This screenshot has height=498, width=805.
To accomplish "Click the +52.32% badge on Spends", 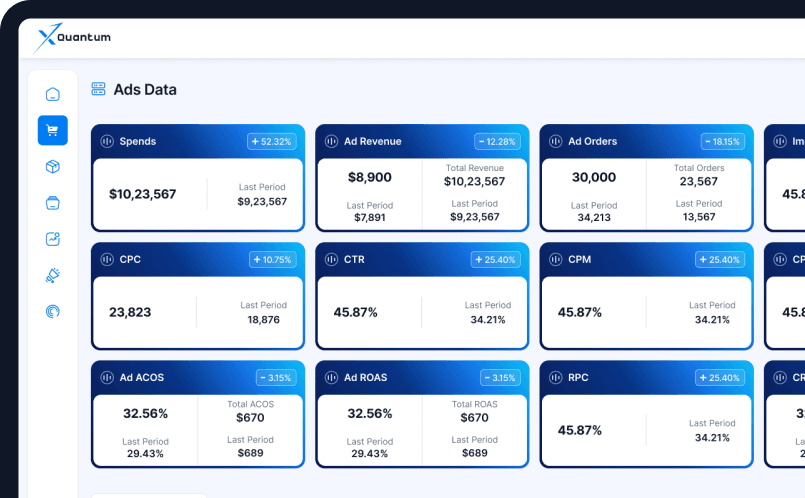I will [272, 142].
